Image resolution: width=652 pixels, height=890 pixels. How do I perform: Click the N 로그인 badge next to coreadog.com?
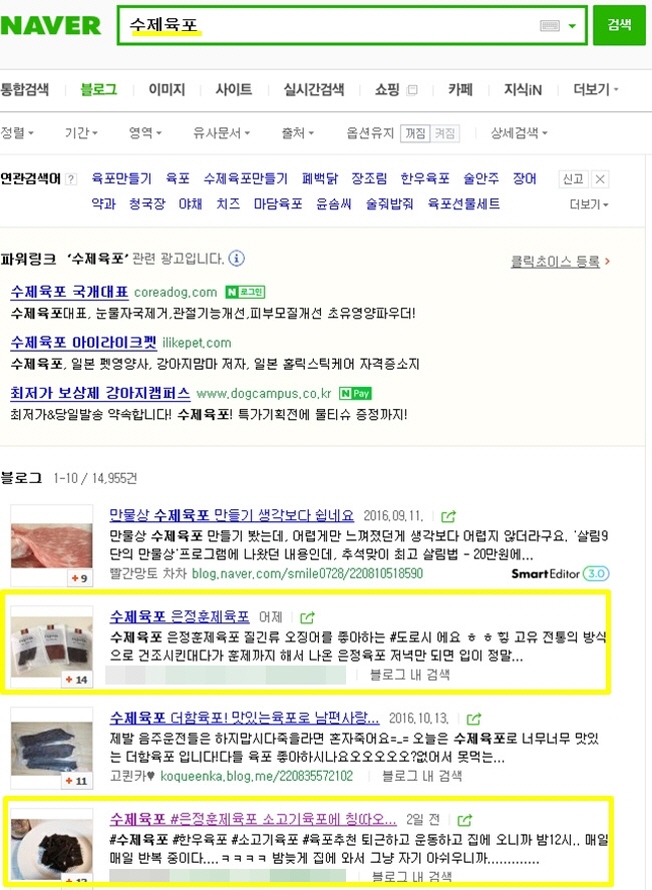[245, 292]
